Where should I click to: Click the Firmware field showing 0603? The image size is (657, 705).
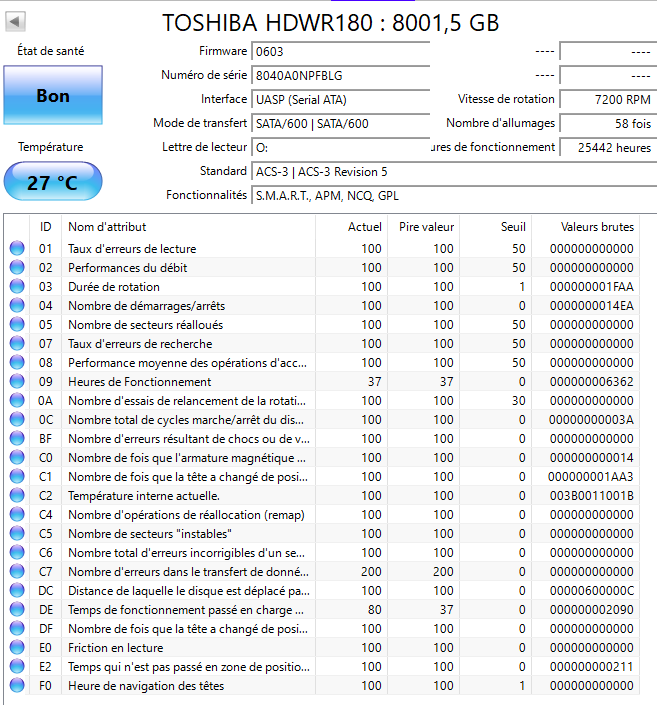click(x=341, y=51)
